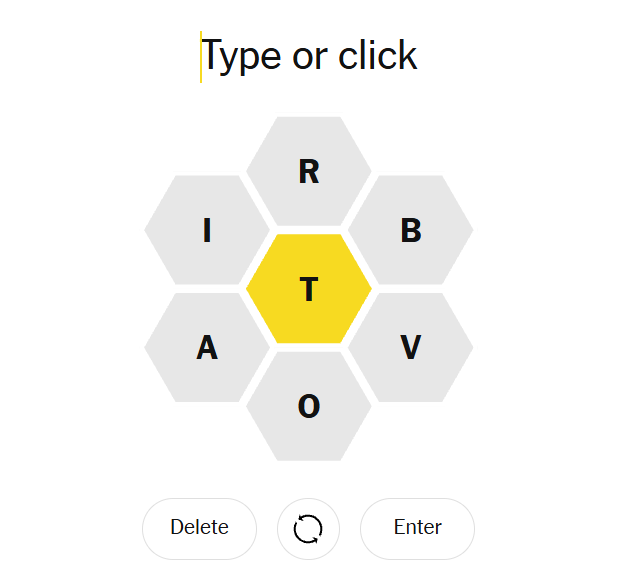Insert the upper-left gray I tile
Screen dimensions: 624x581
click(207, 230)
